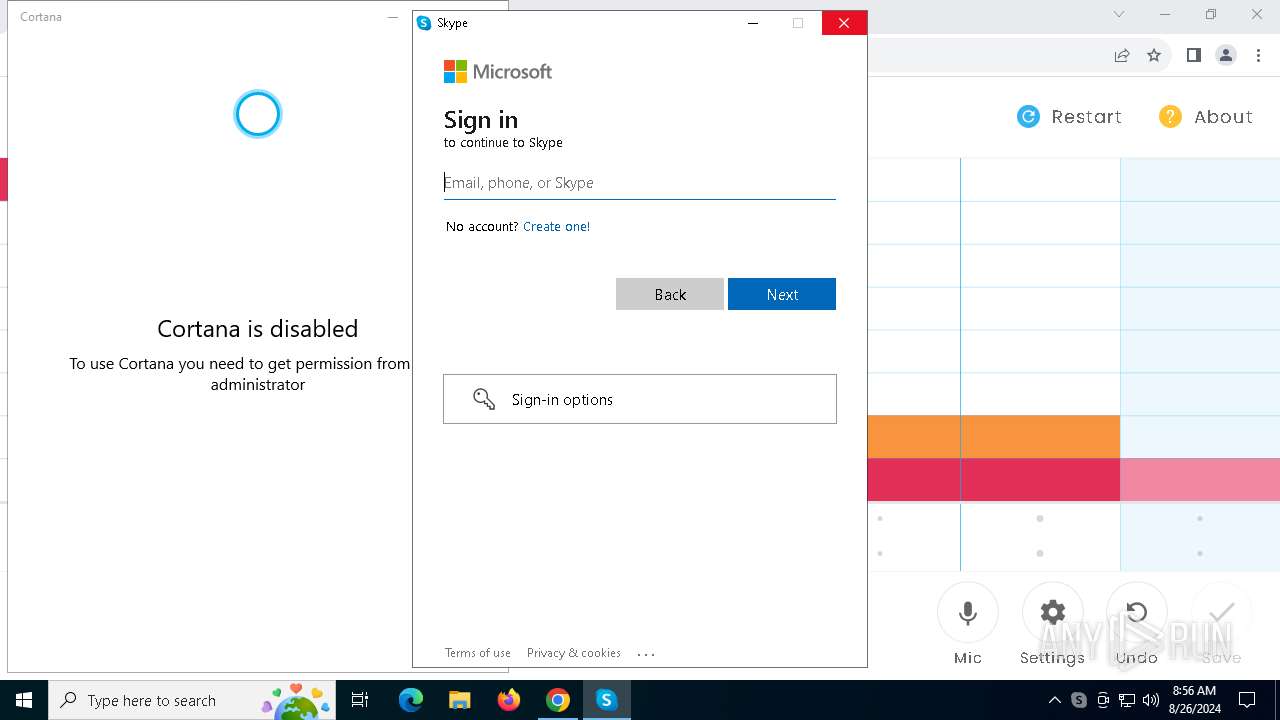
Task: Bookmark this page with the star icon
Action: [1154, 56]
